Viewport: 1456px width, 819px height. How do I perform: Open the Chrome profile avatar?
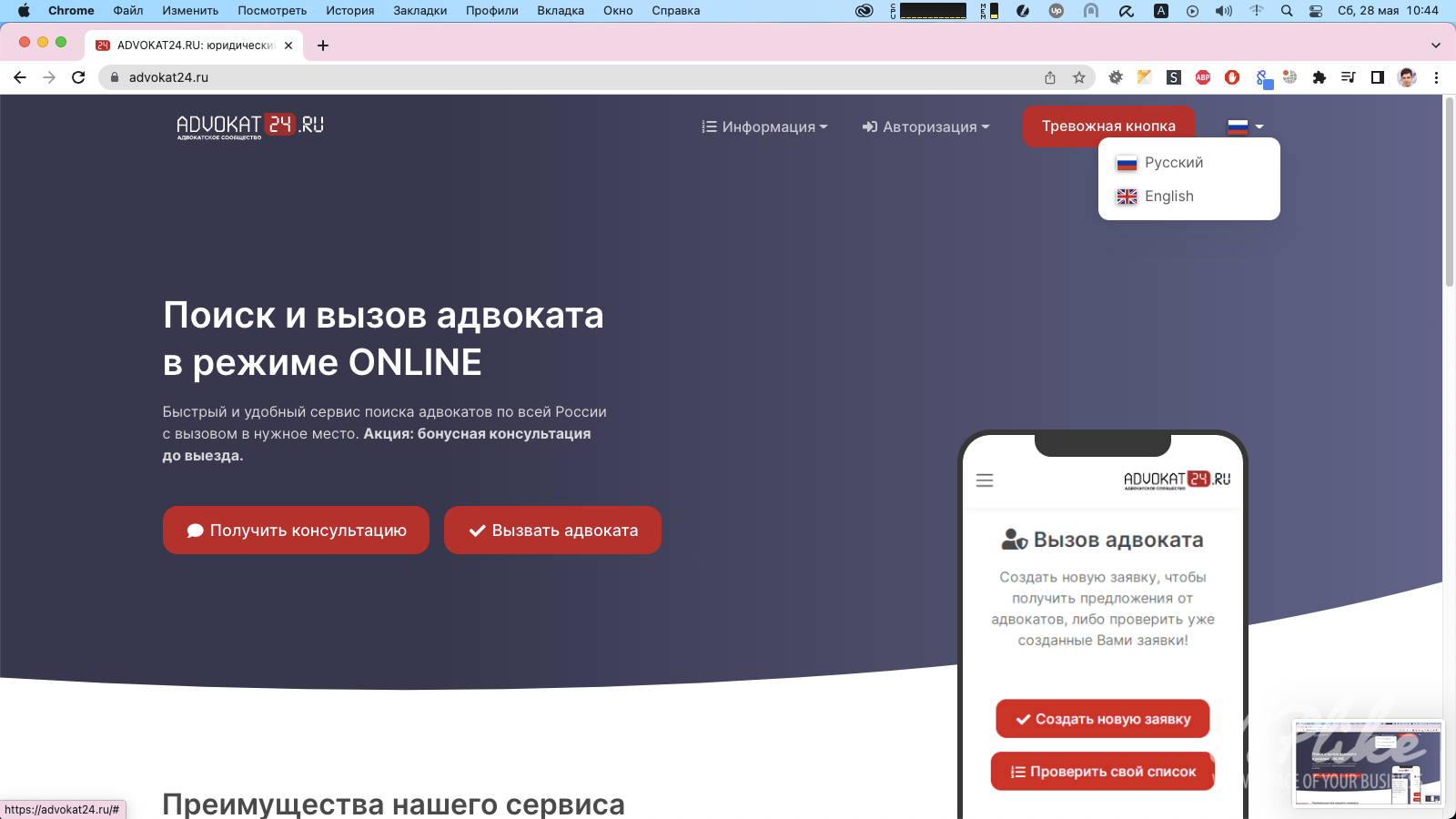point(1407,77)
